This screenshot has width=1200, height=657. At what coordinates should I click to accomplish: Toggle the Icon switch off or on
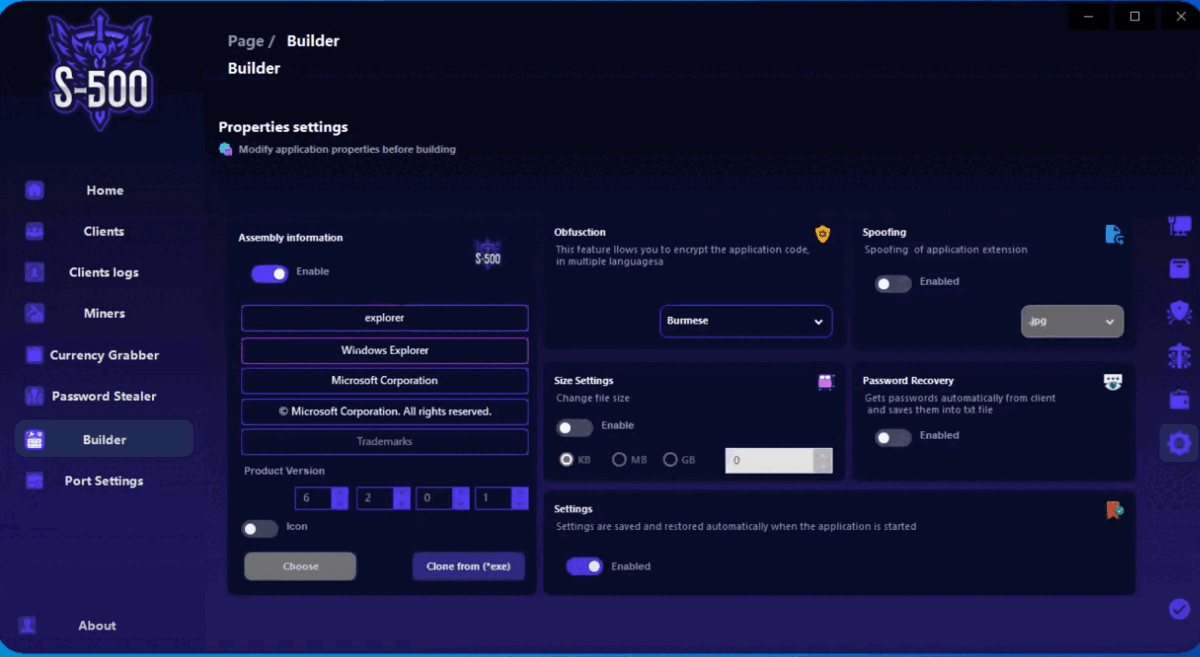259,528
